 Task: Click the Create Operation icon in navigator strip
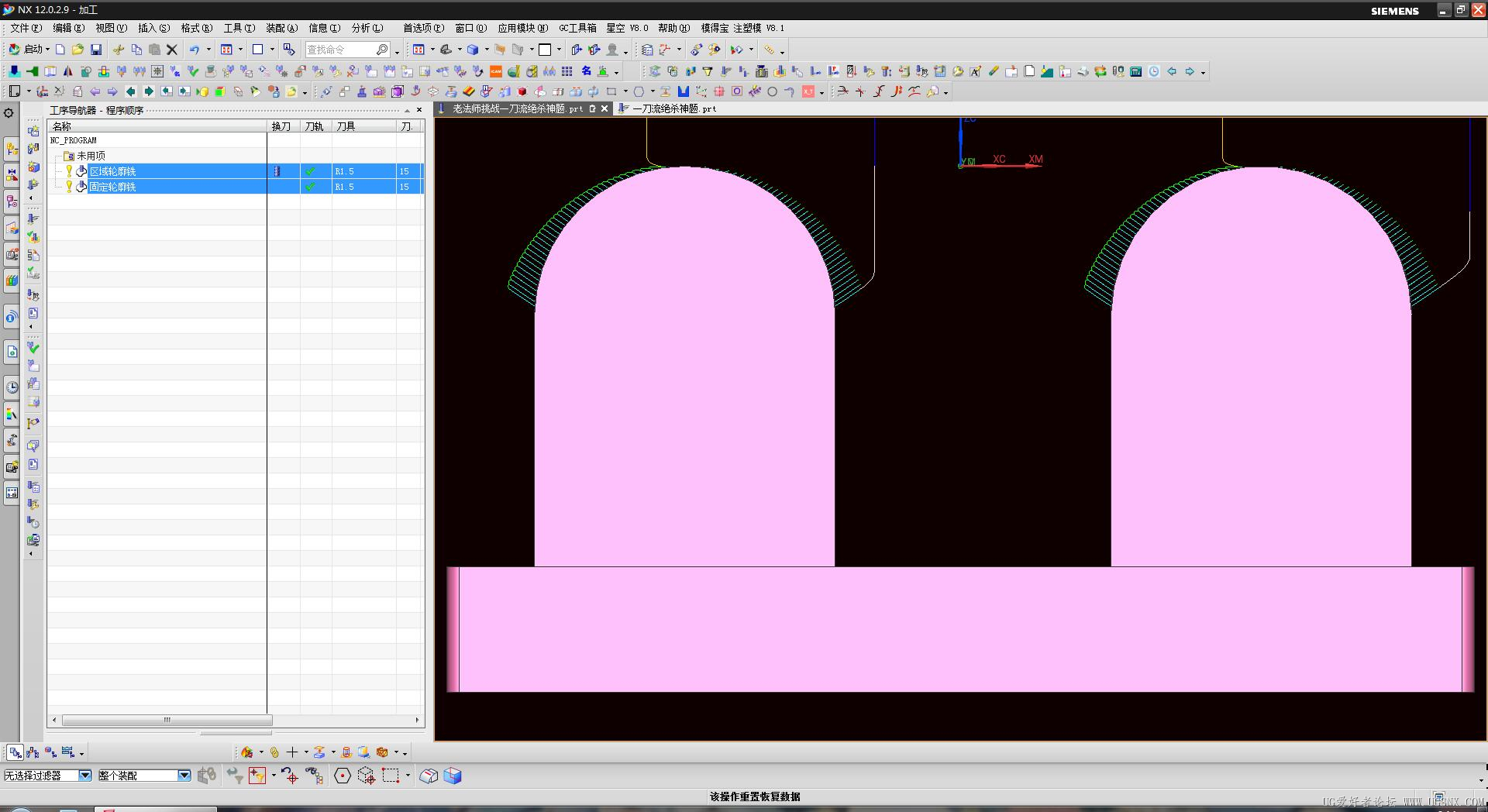(33, 185)
